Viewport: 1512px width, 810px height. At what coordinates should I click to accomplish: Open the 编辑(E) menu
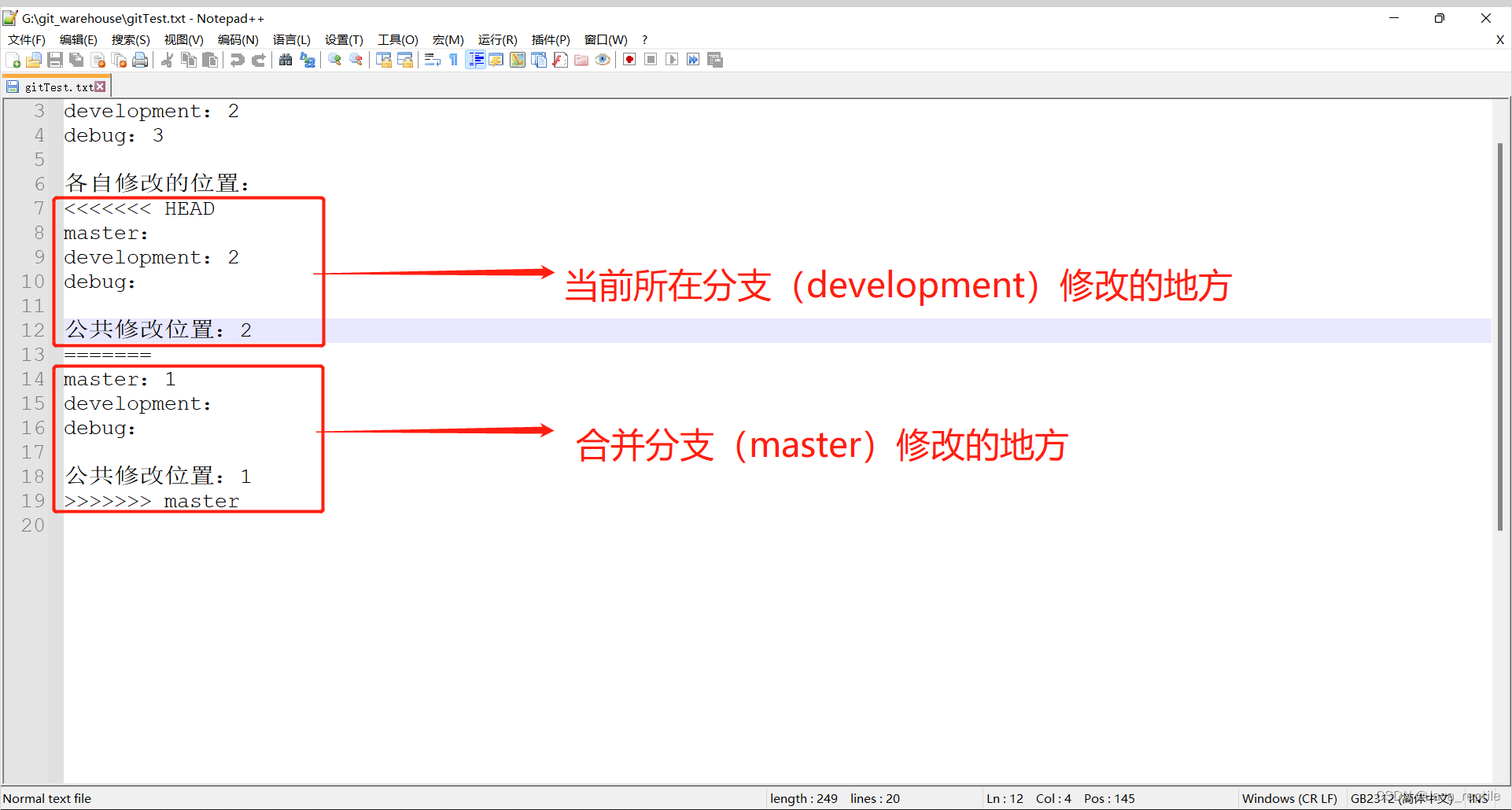pos(79,39)
